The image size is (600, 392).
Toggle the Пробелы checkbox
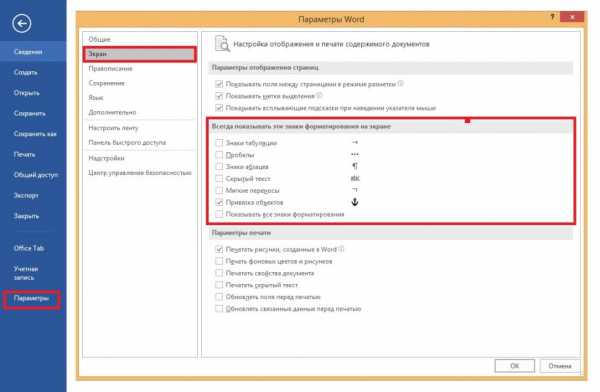(x=219, y=155)
